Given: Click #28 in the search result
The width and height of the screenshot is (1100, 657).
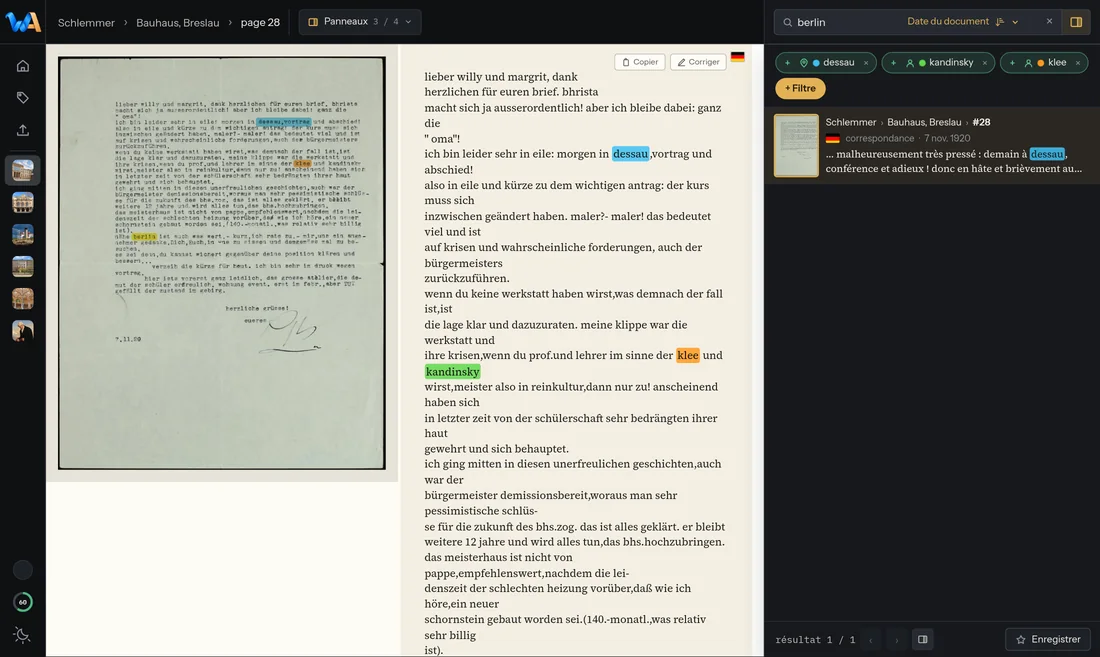Looking at the screenshot, I should pos(981,122).
